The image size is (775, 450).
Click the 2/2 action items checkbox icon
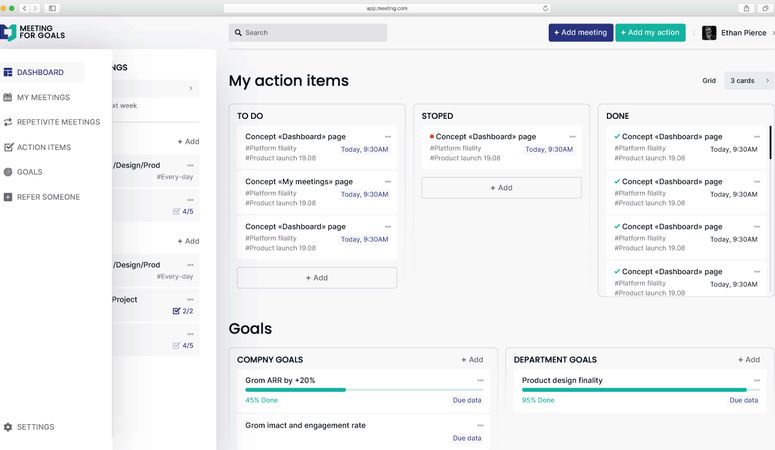pos(176,311)
